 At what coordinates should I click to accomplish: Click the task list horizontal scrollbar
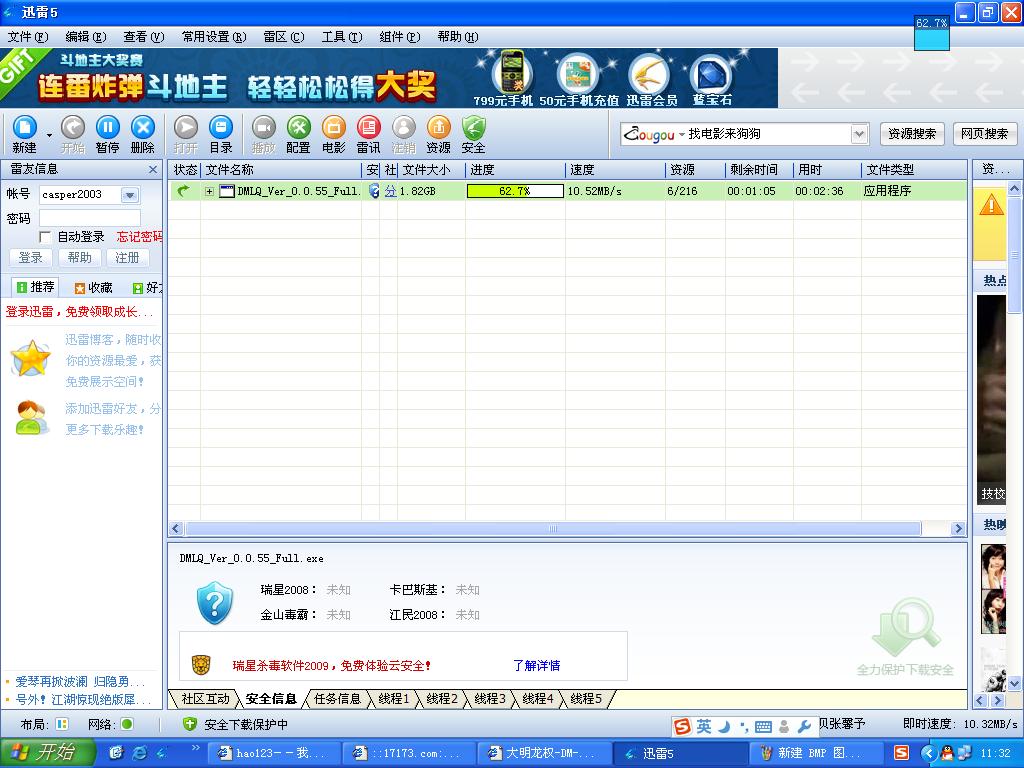(x=552, y=528)
